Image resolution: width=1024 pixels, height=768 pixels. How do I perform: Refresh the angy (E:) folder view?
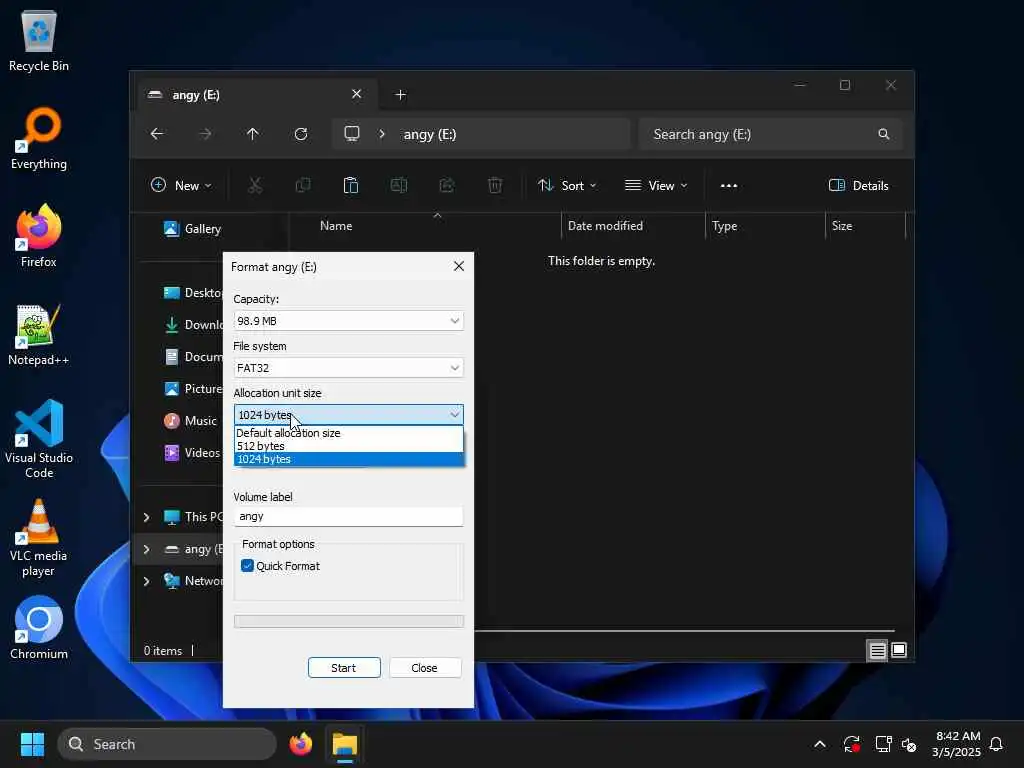click(301, 134)
